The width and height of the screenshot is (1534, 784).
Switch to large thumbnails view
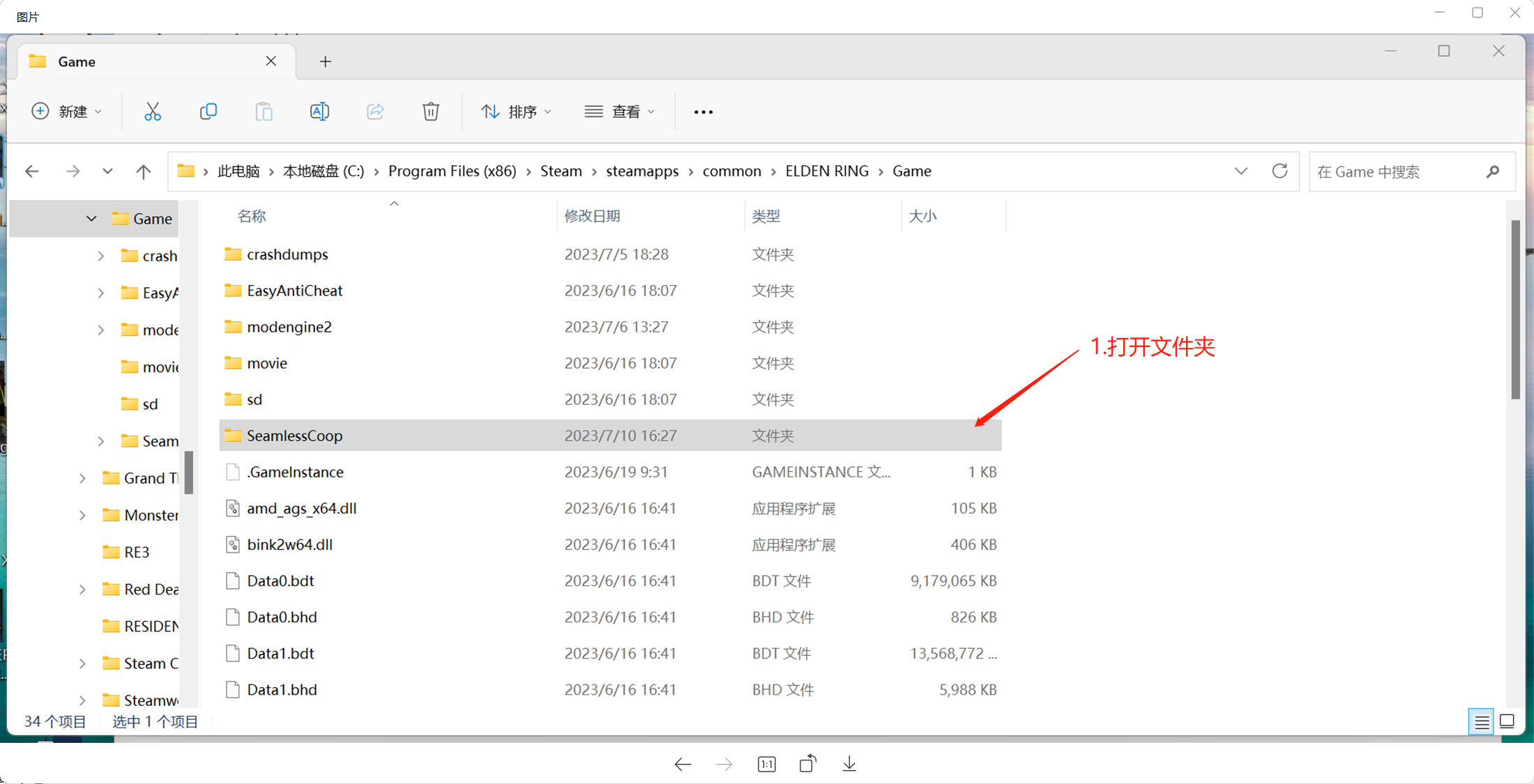[1508, 722]
